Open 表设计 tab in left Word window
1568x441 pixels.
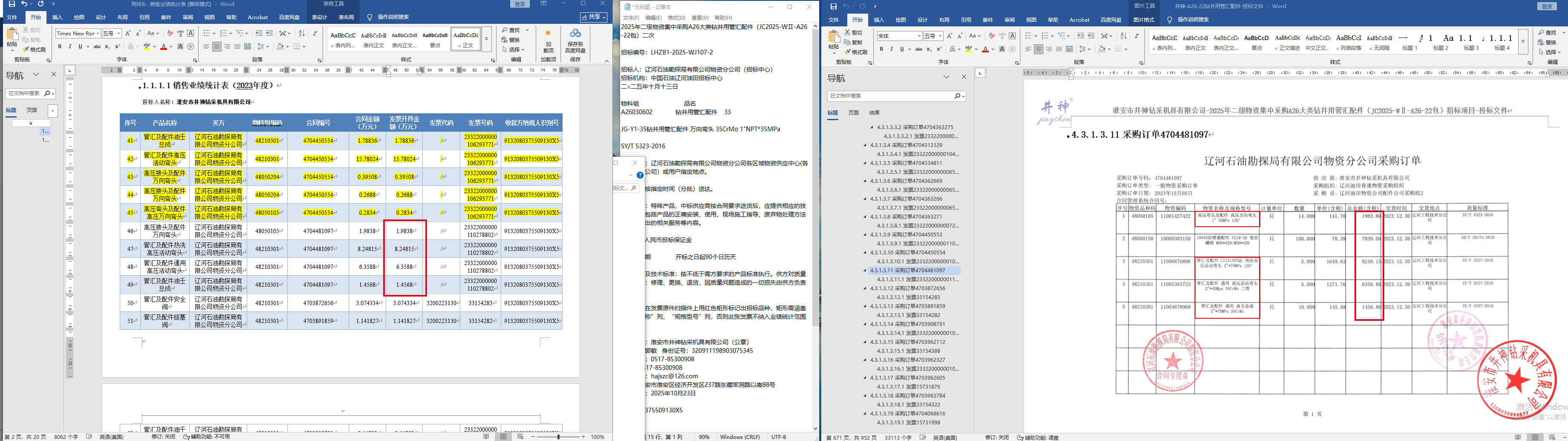coord(320,17)
